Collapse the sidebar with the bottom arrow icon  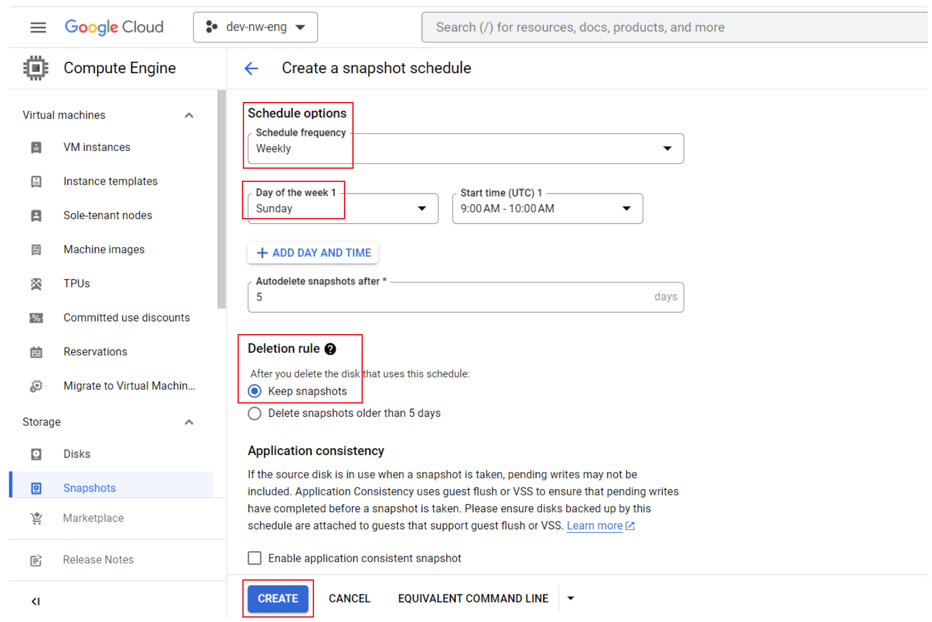click(x=36, y=601)
